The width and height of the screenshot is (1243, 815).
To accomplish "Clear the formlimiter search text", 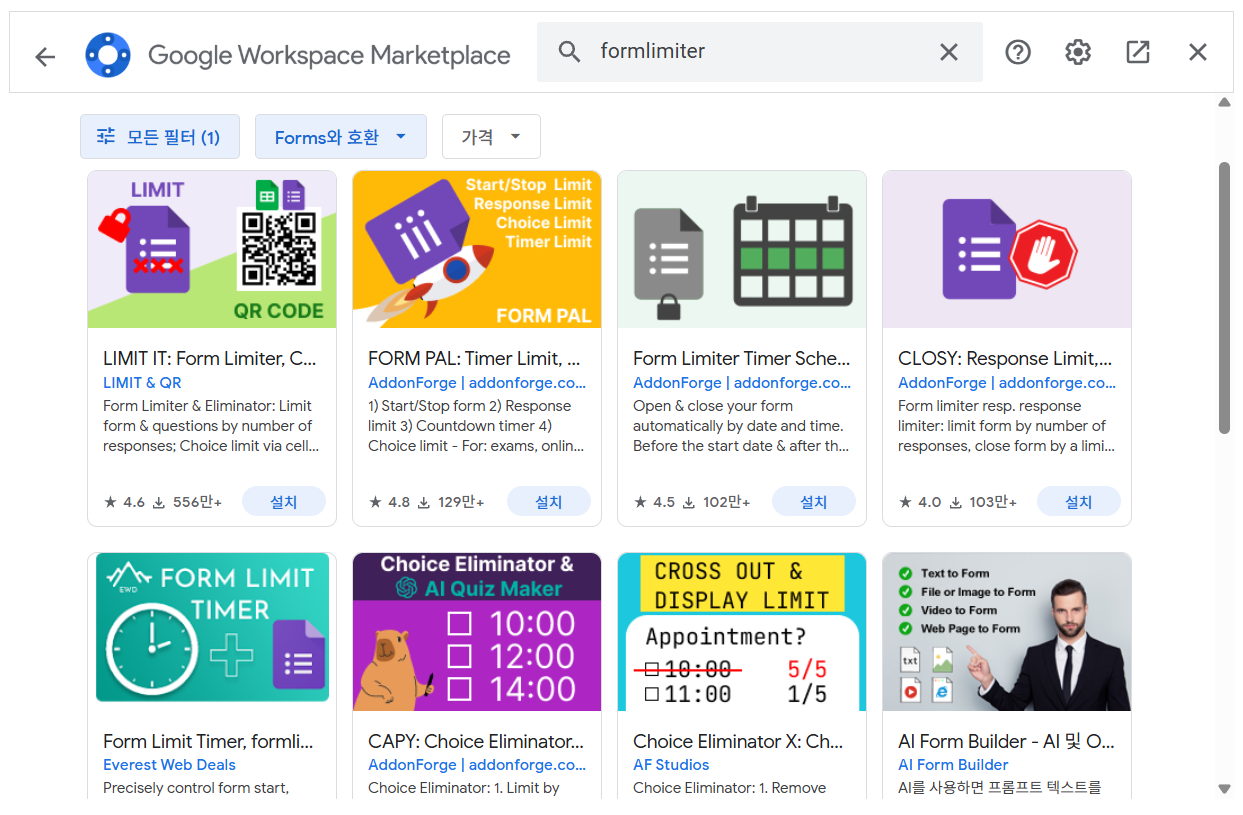I will 949,52.
